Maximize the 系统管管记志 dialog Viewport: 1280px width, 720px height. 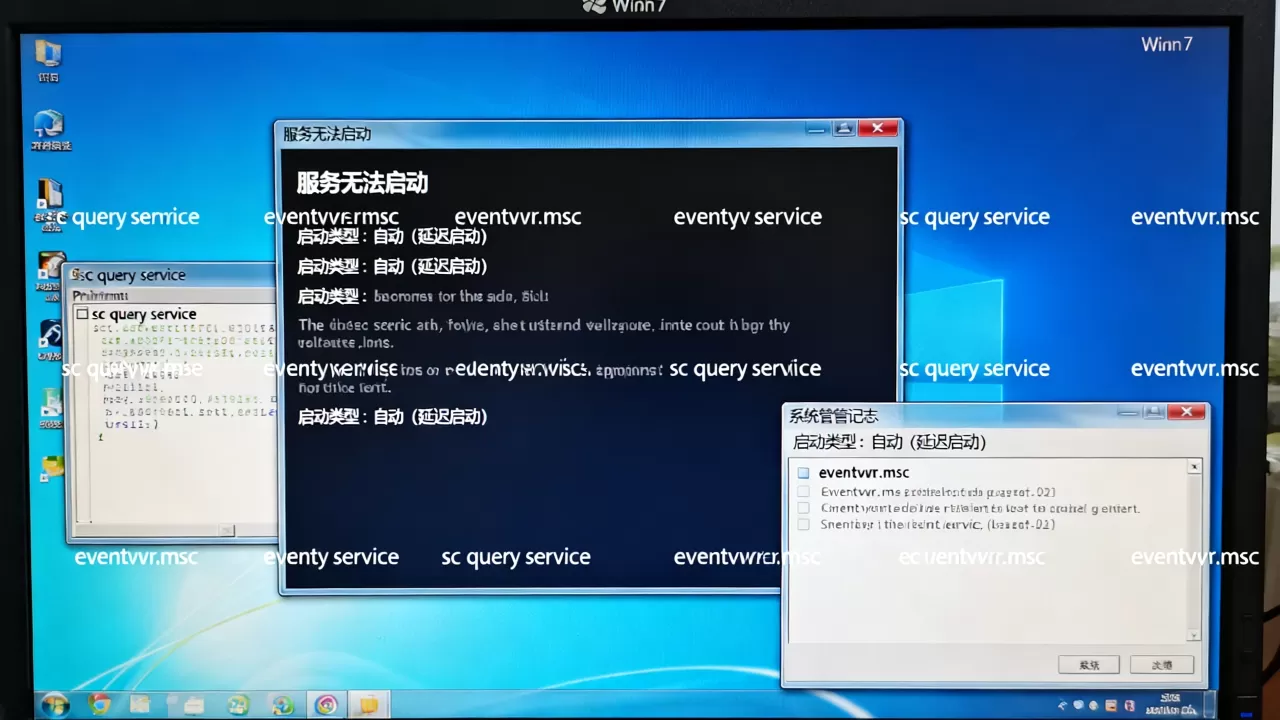1153,412
